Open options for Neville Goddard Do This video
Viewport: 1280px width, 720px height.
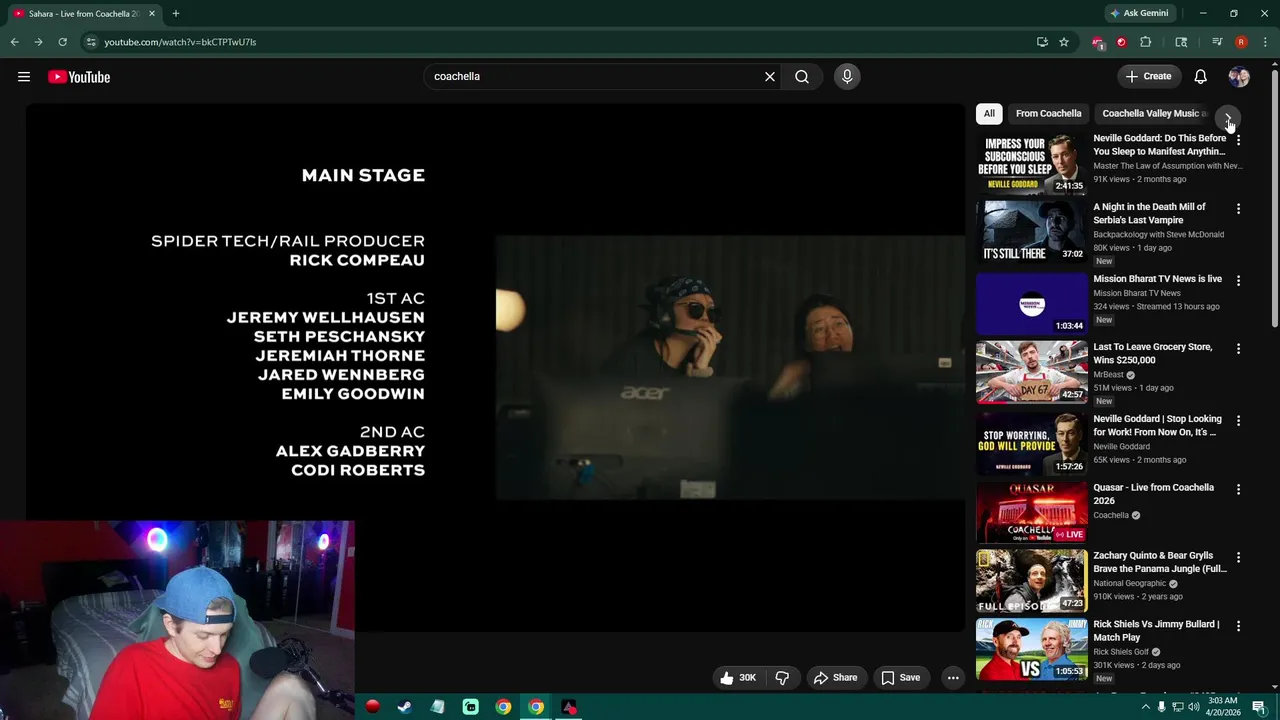pyautogui.click(x=1238, y=141)
